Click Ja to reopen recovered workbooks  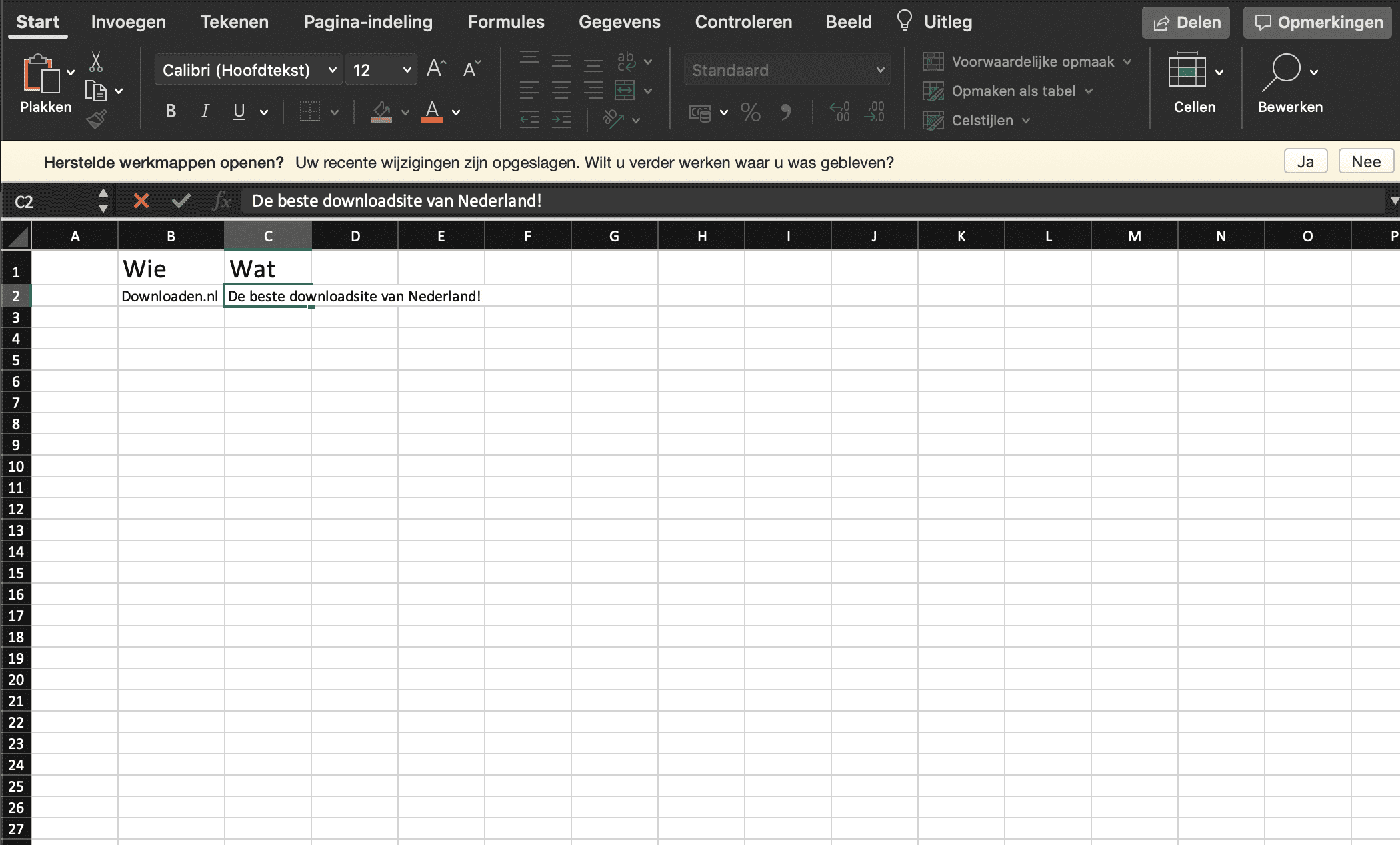point(1305,162)
